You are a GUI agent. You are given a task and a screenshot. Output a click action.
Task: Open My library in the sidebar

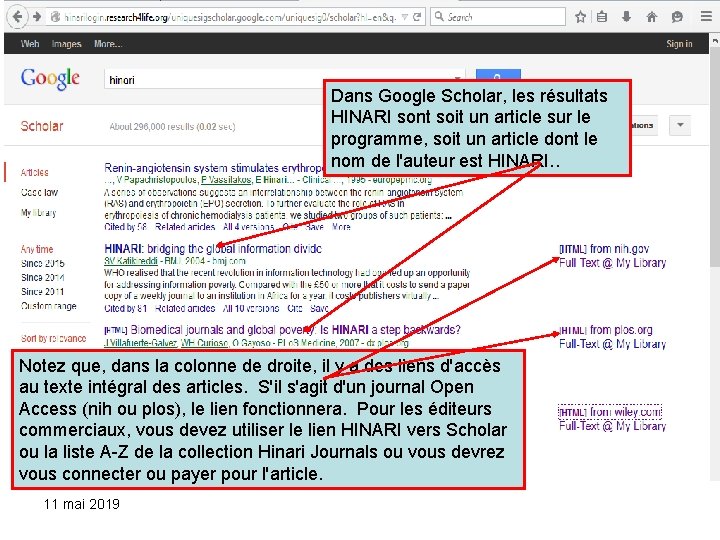click(x=39, y=213)
